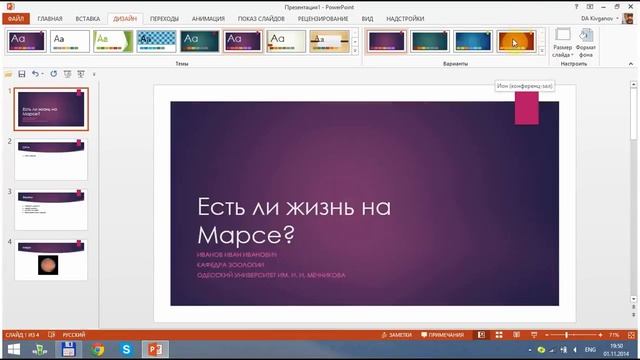This screenshot has height=360, width=640.
Task: Customize Quick Access Toolbar dropdown
Action: tap(94, 74)
